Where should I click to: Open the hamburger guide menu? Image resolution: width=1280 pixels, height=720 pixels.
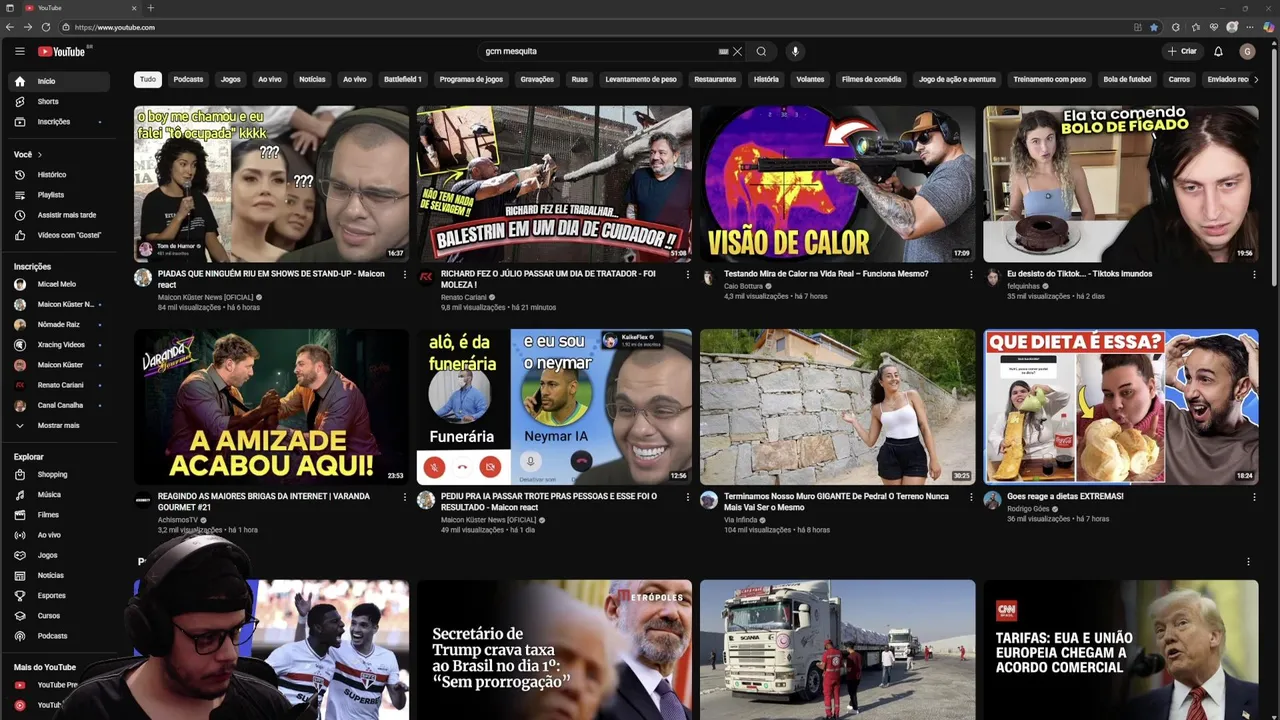click(x=19, y=51)
